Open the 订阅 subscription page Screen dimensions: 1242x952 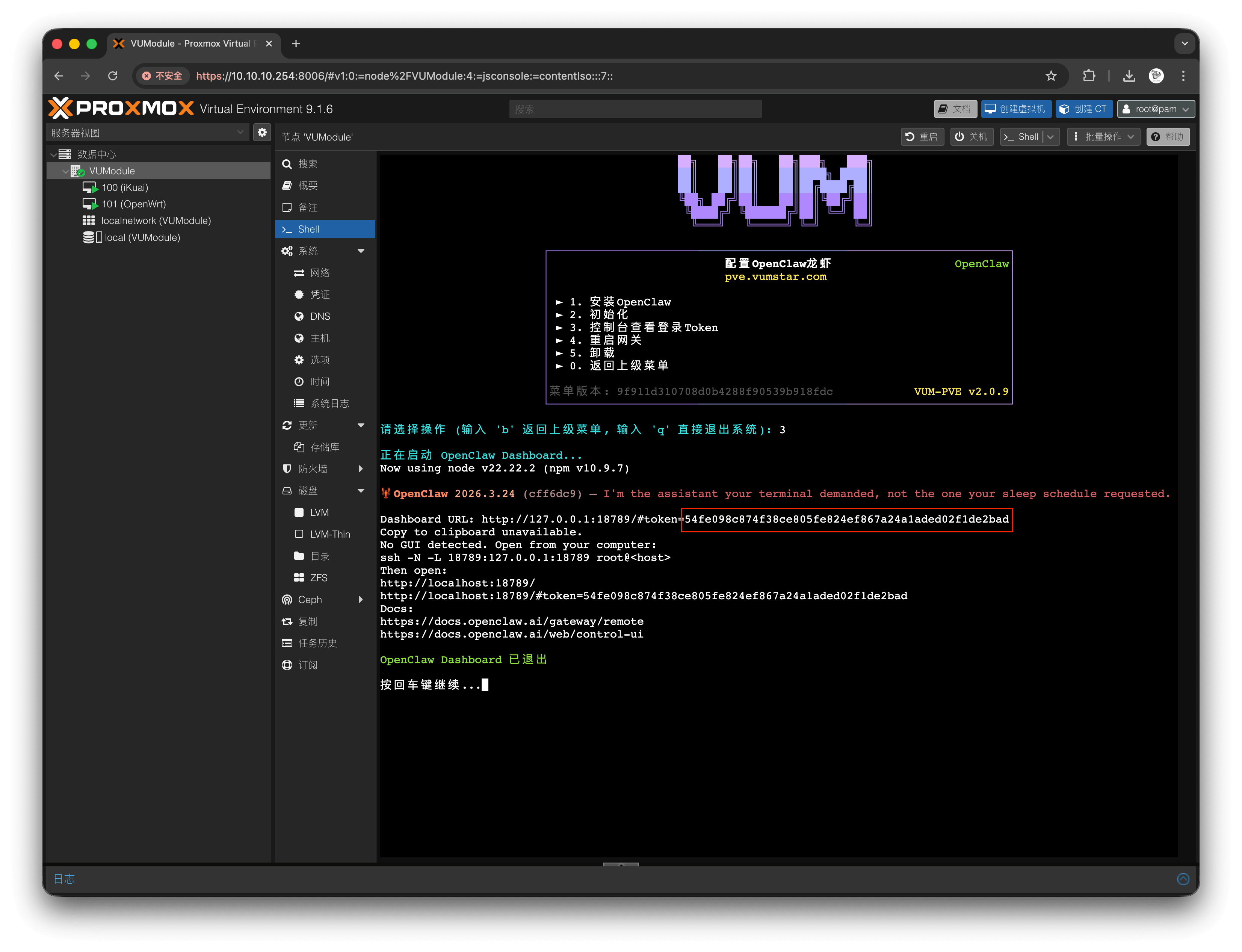tap(325, 665)
